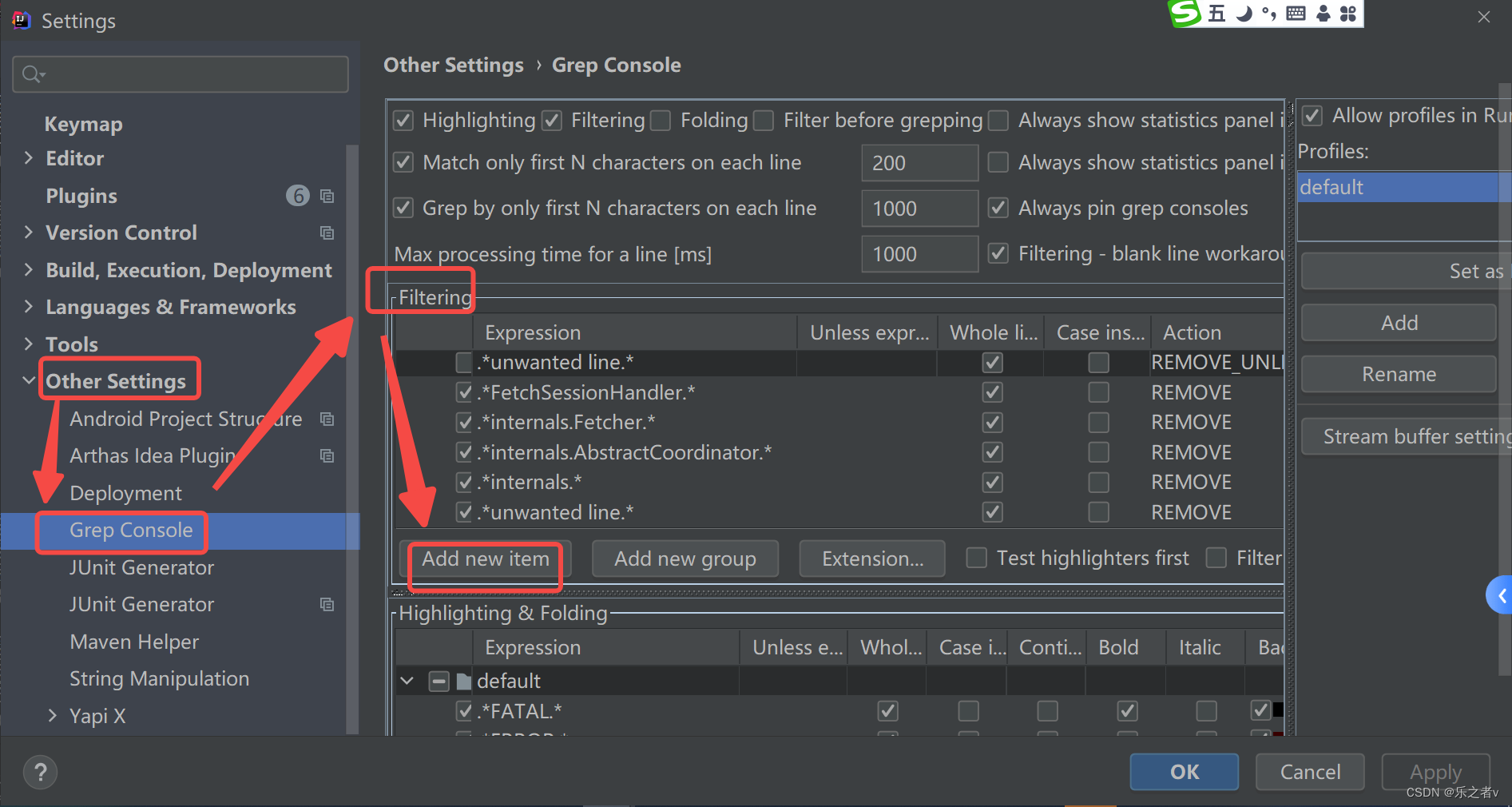The image size is (1512, 807).
Task: Click the search magnifier icon in settings
Action: tap(33, 74)
